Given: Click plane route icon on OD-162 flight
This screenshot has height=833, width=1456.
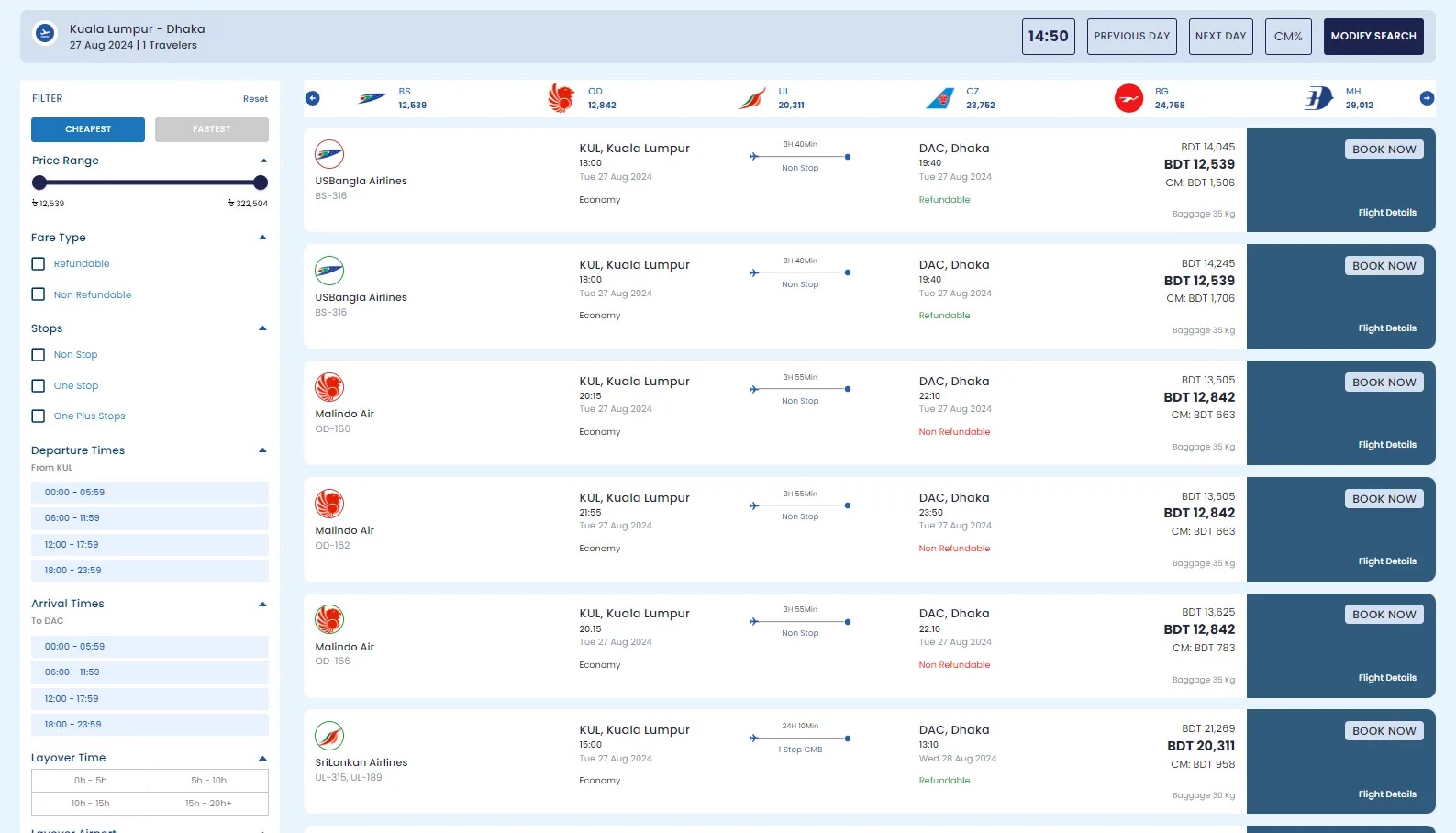Looking at the screenshot, I should click(x=754, y=505).
